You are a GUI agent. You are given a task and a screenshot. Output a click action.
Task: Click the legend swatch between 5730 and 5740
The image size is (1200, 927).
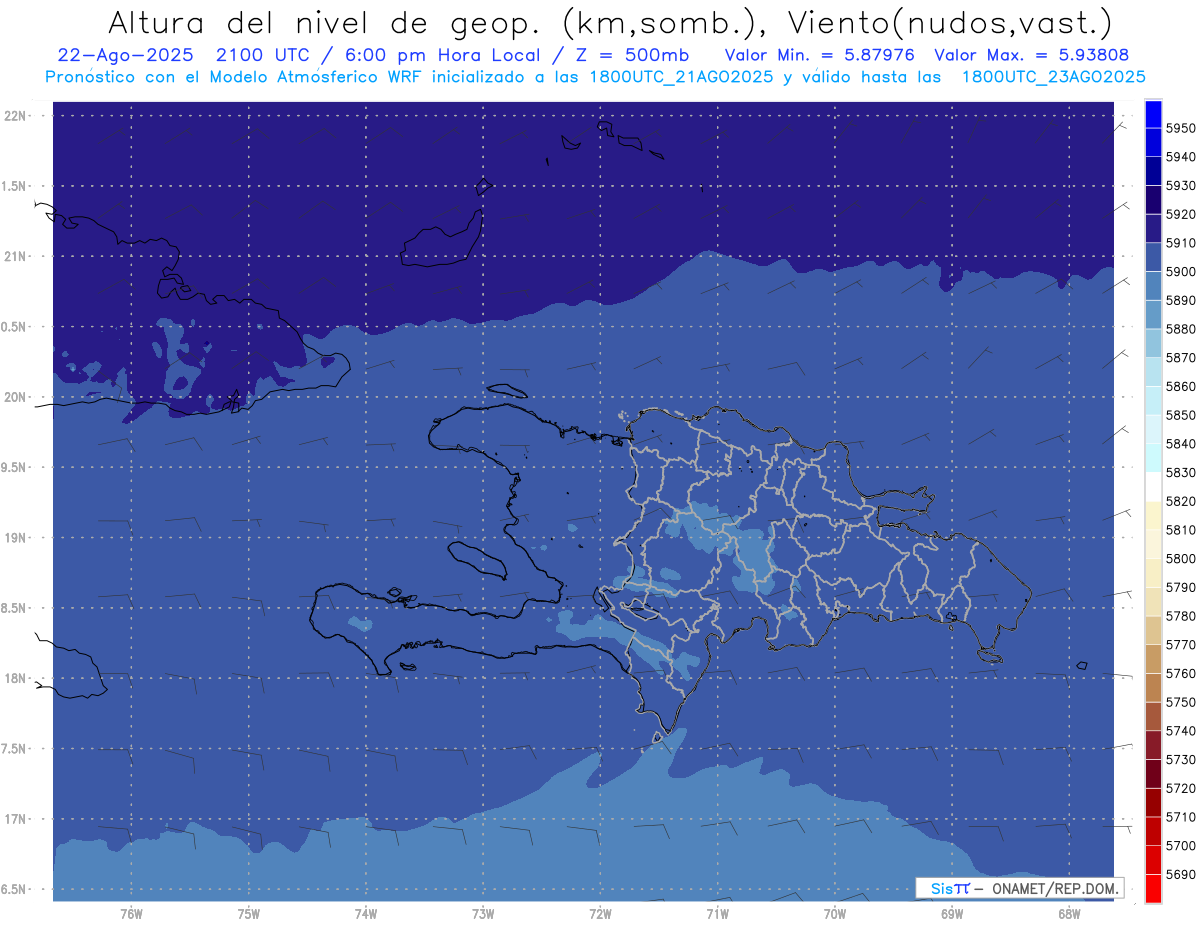tap(1153, 745)
